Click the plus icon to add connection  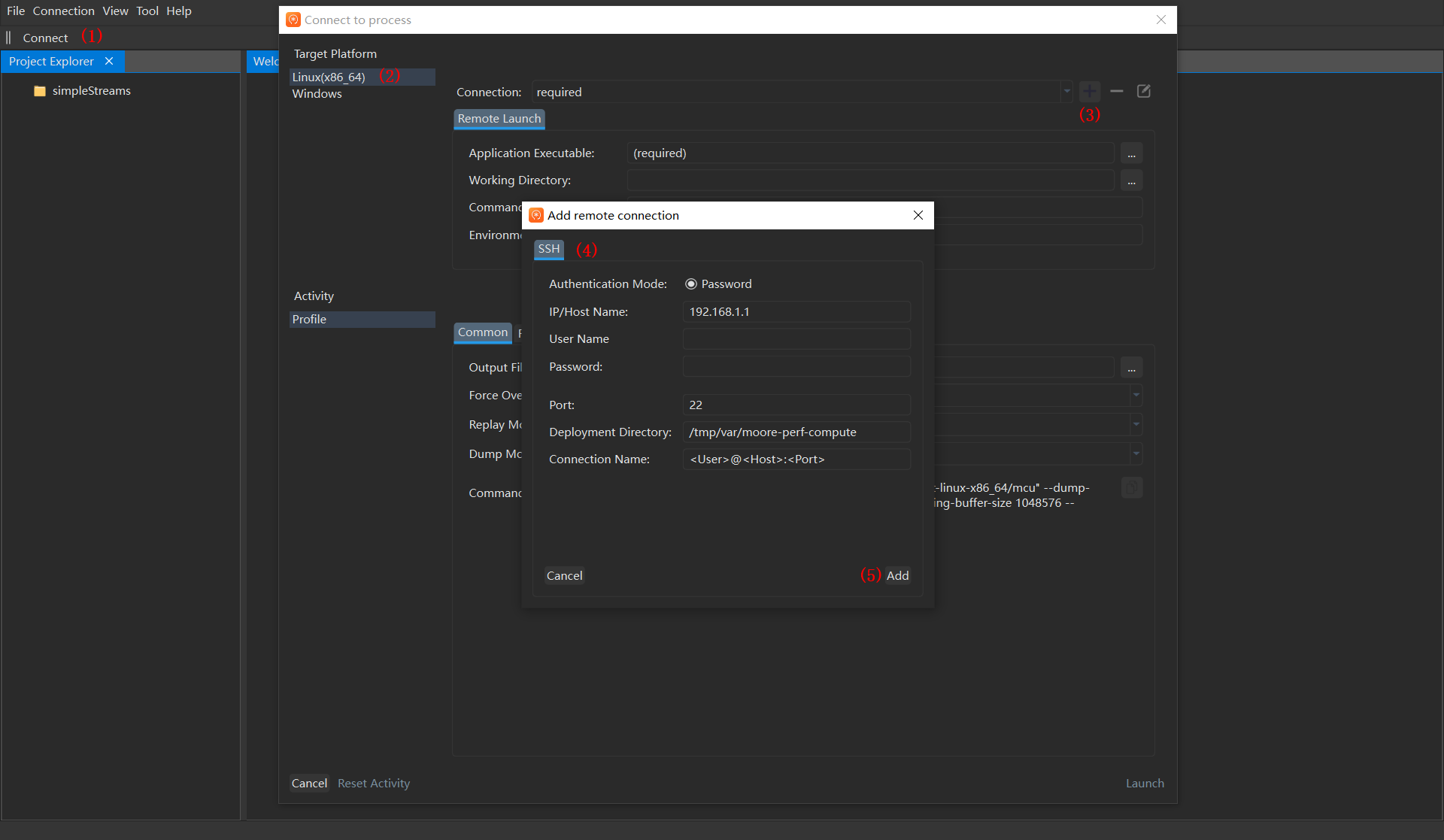[x=1089, y=92]
